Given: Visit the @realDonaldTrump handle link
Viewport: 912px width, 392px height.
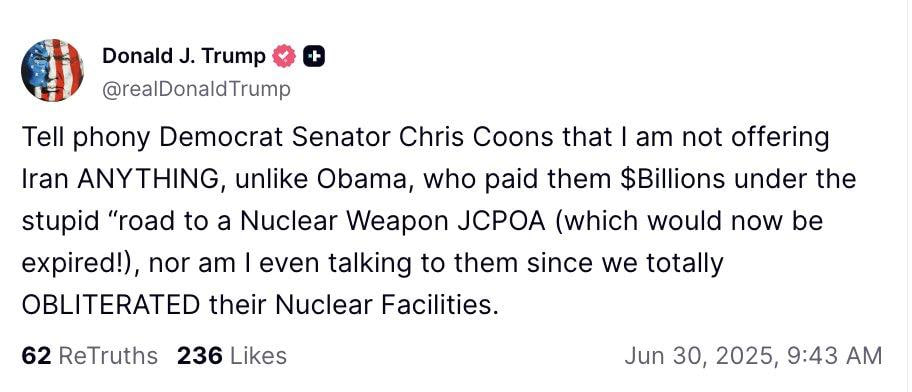Looking at the screenshot, I should tap(196, 90).
